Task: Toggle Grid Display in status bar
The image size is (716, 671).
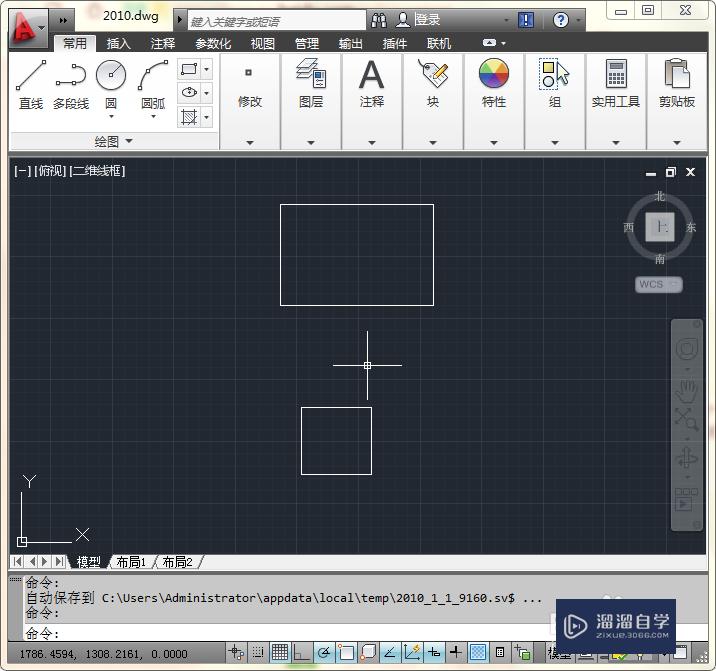Action: coord(280,652)
